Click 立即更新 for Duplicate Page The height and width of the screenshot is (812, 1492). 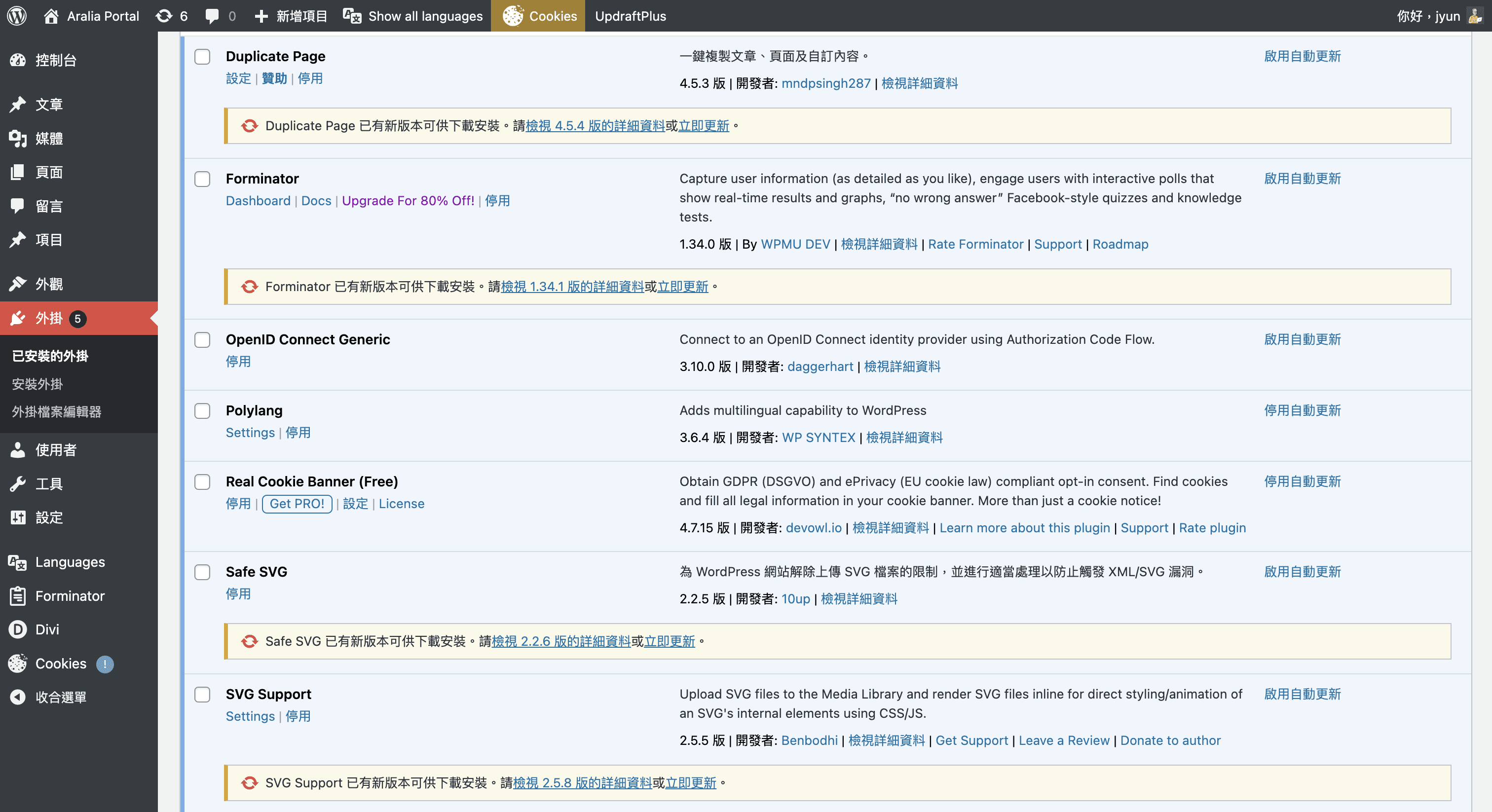[x=704, y=126]
